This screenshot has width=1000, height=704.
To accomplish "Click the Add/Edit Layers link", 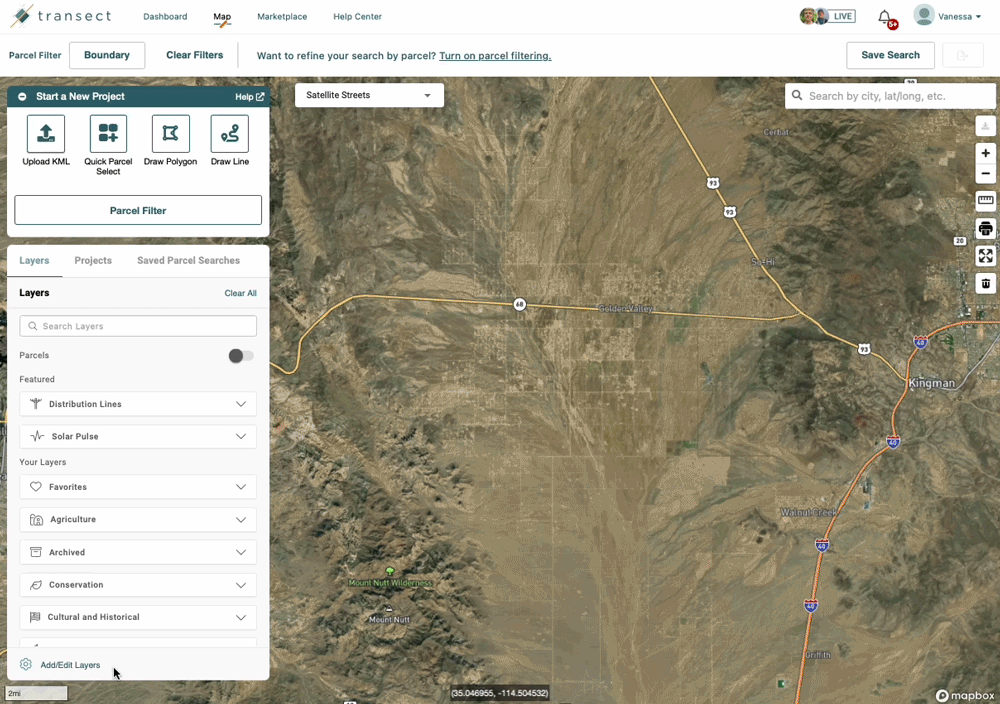I will tap(70, 664).
